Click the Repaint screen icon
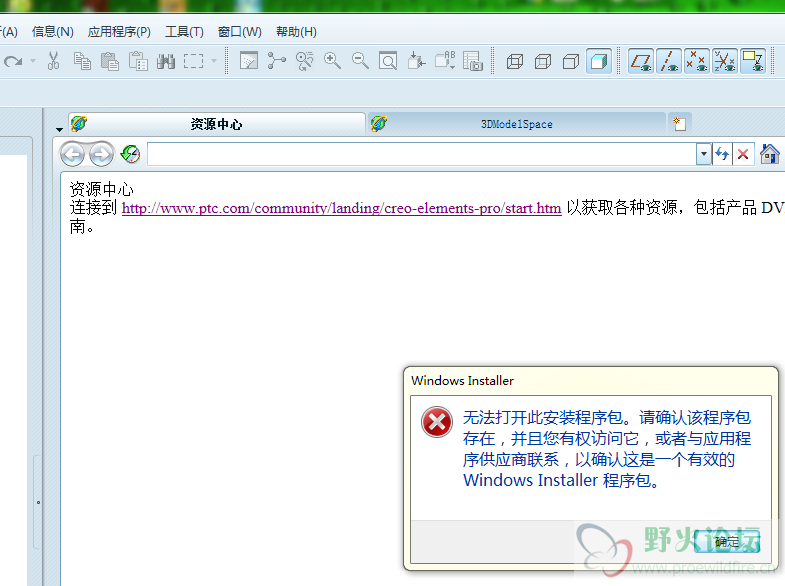 click(x=249, y=61)
